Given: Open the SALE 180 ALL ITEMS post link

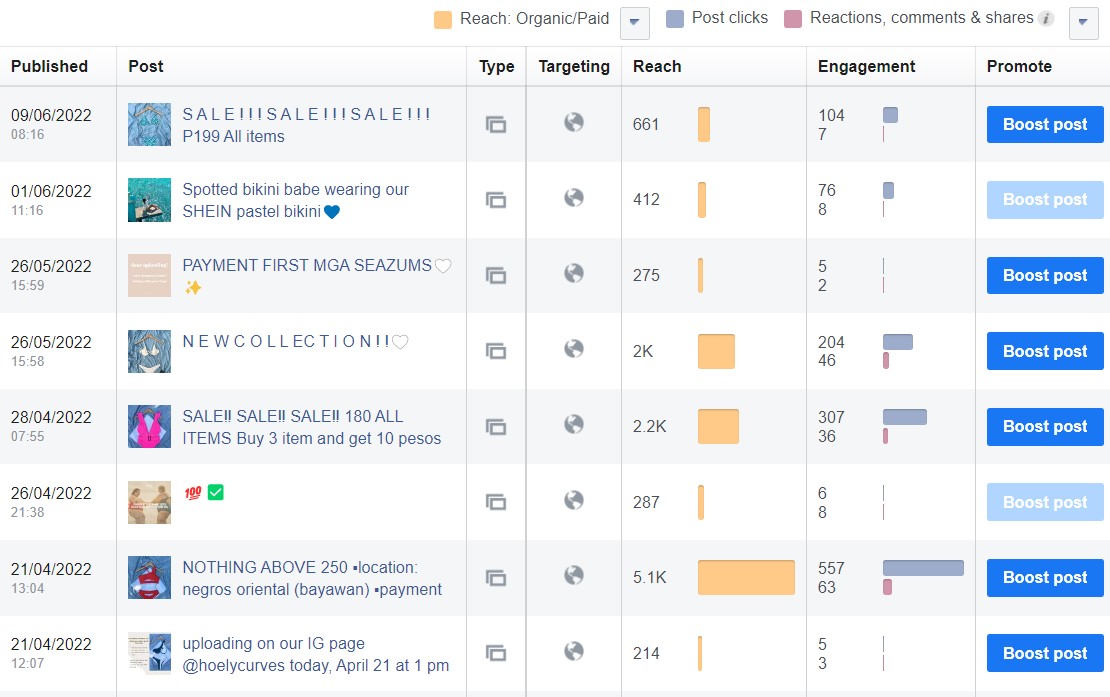Looking at the screenshot, I should [x=311, y=427].
